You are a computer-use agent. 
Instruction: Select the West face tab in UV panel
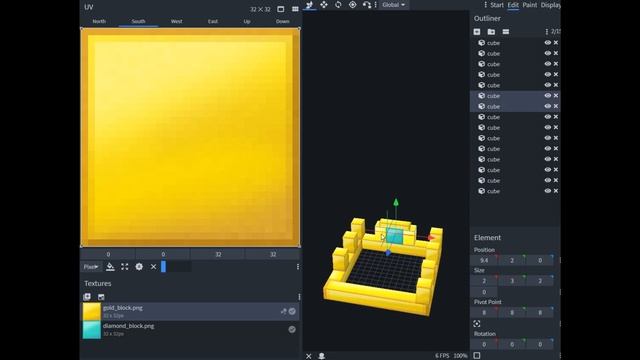[x=177, y=21]
